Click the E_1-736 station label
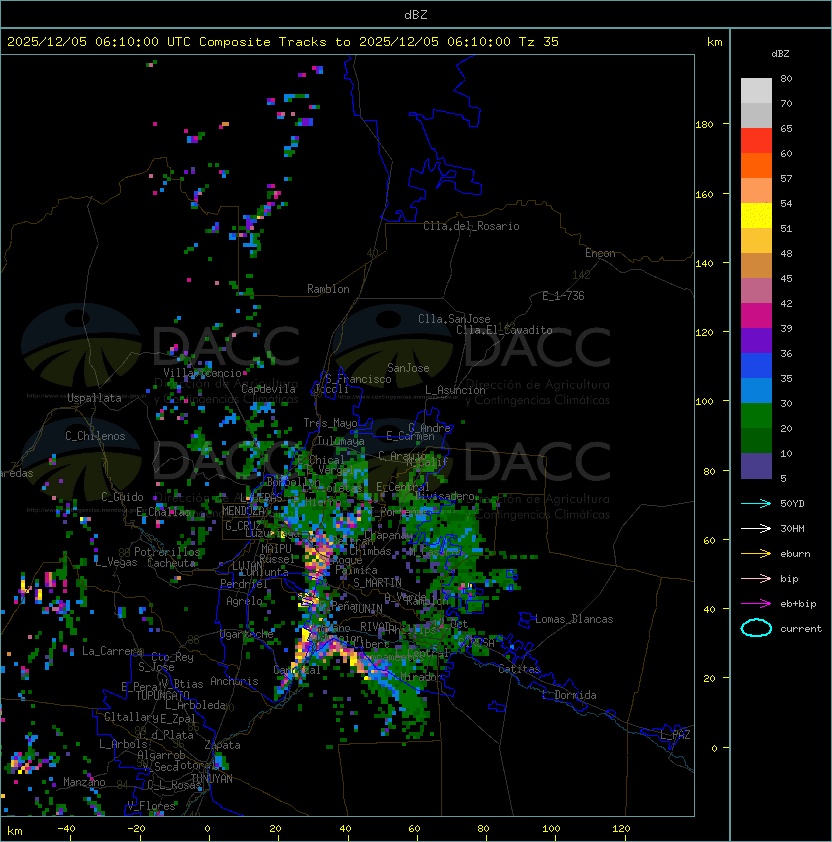 [563, 296]
